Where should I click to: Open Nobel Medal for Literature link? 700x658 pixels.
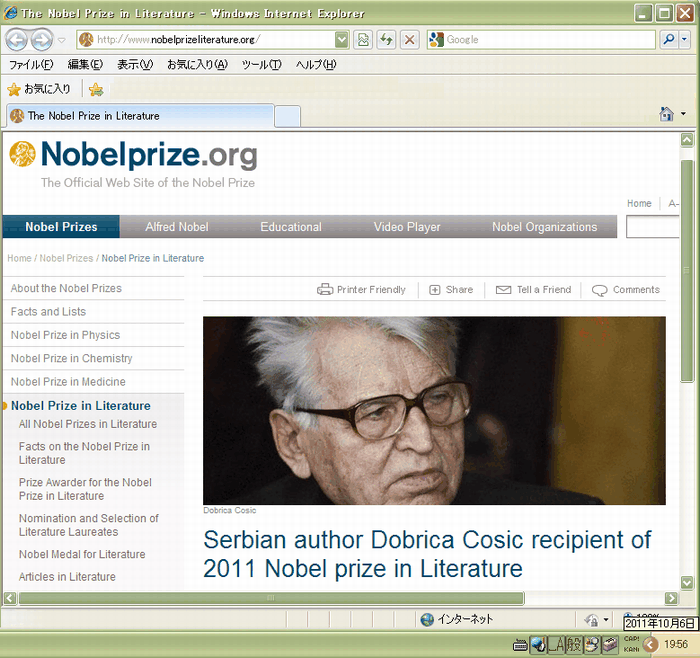click(x=82, y=554)
